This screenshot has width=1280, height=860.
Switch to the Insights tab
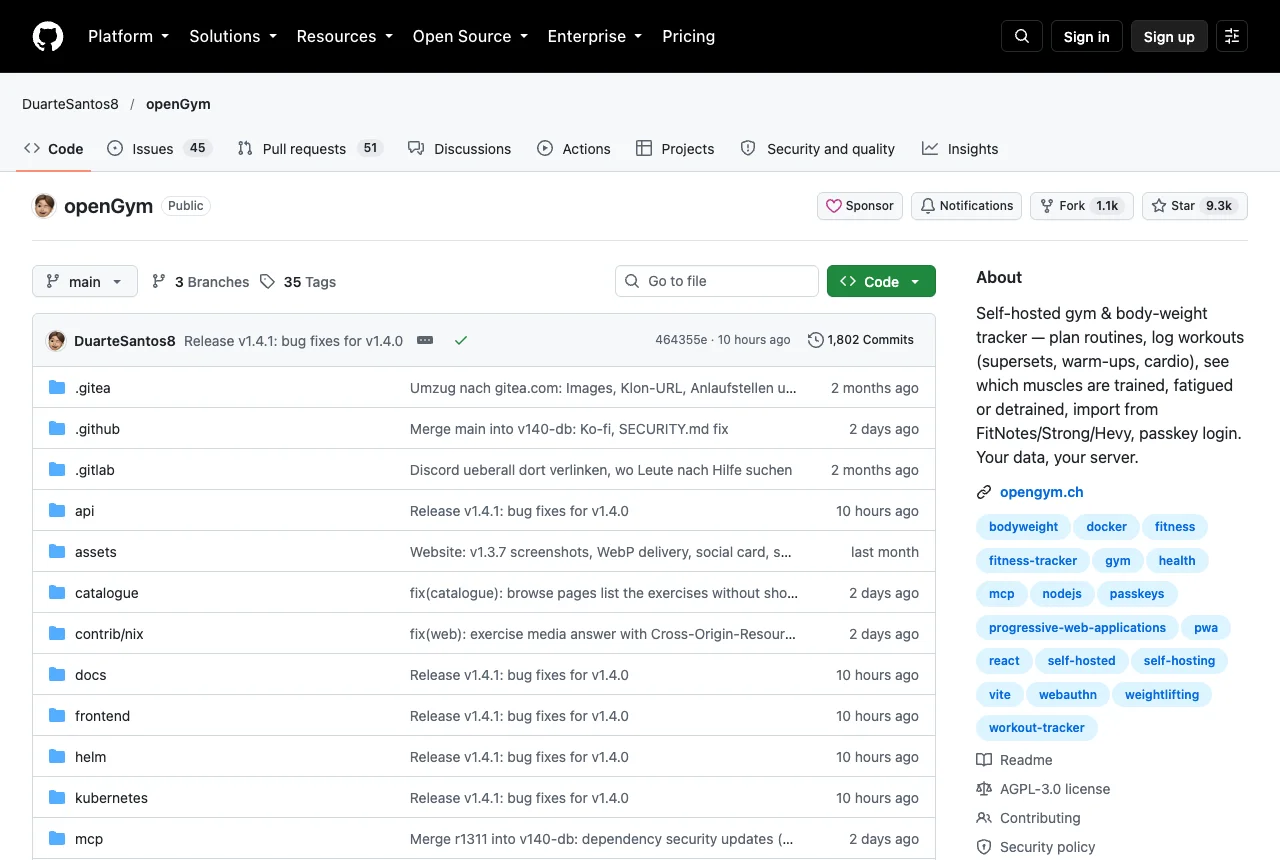pos(960,148)
